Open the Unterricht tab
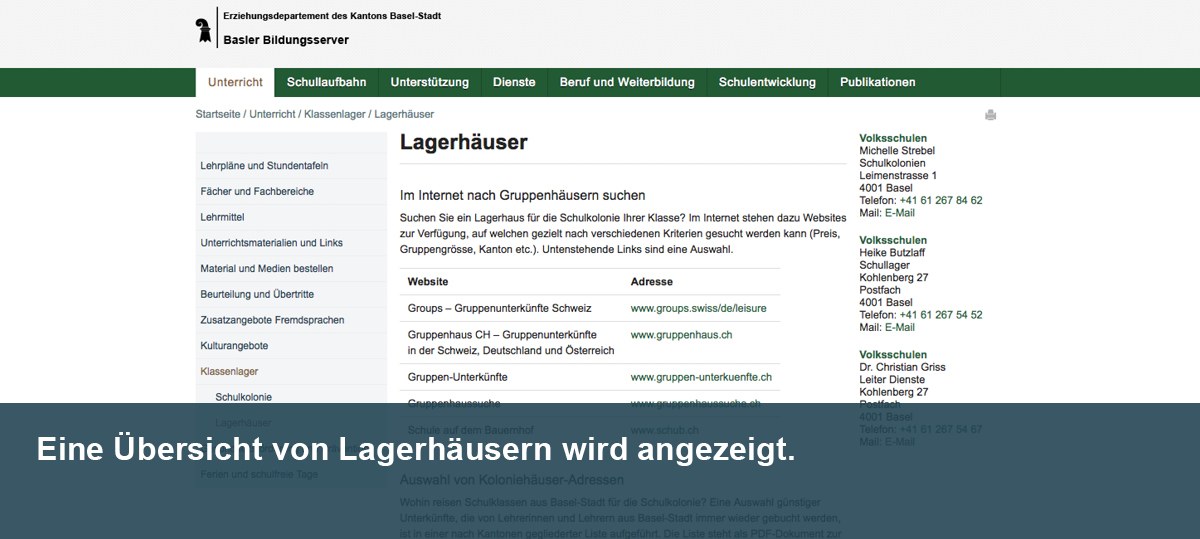Image resolution: width=1200 pixels, height=539 pixels. 235,82
